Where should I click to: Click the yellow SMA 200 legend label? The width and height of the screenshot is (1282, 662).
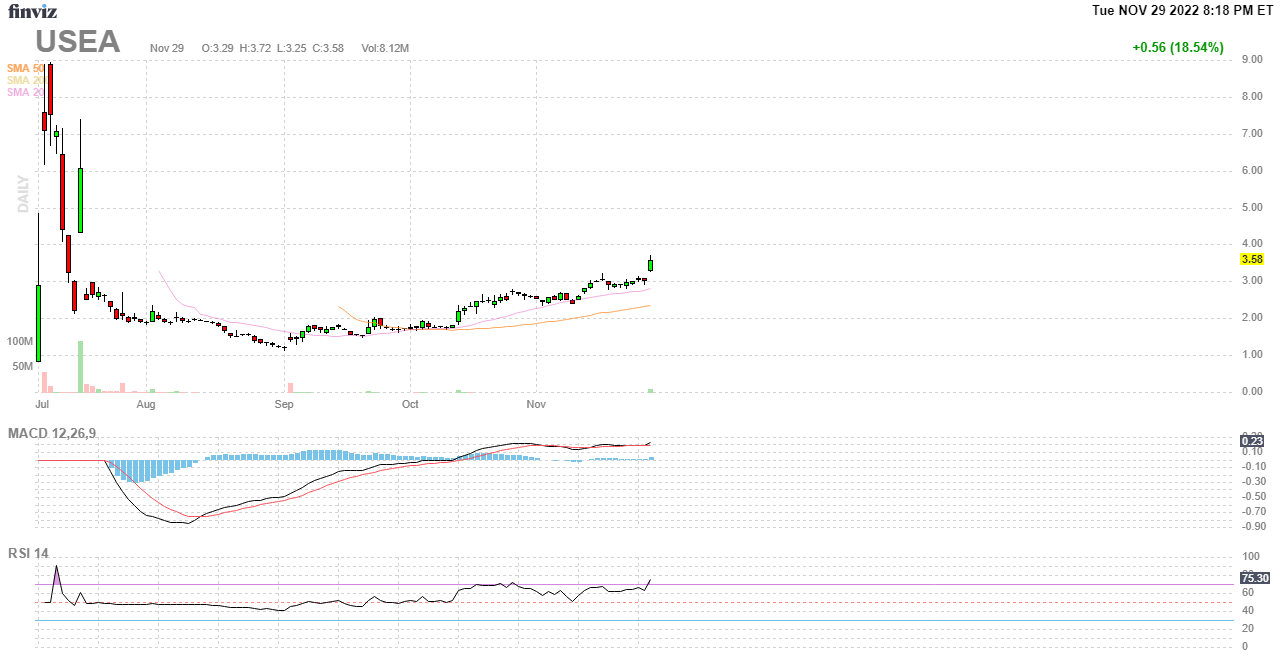click(25, 80)
